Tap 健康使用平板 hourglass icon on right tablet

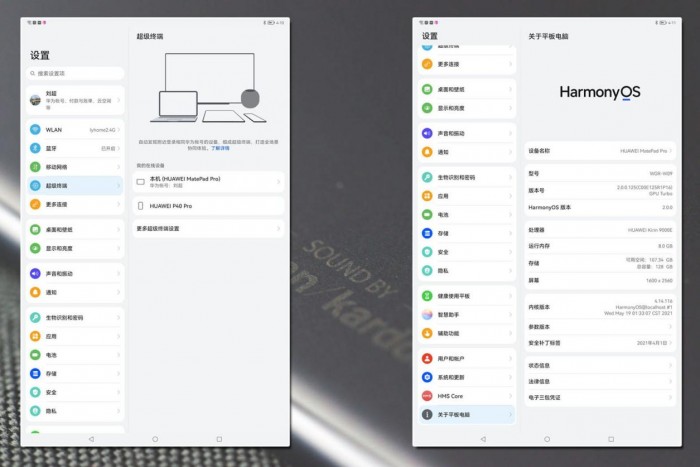coord(427,296)
